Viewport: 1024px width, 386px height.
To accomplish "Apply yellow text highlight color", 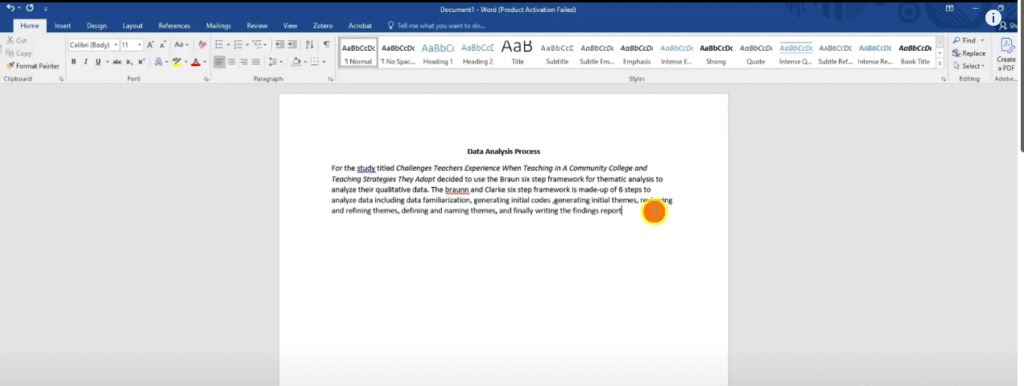I will point(176,62).
